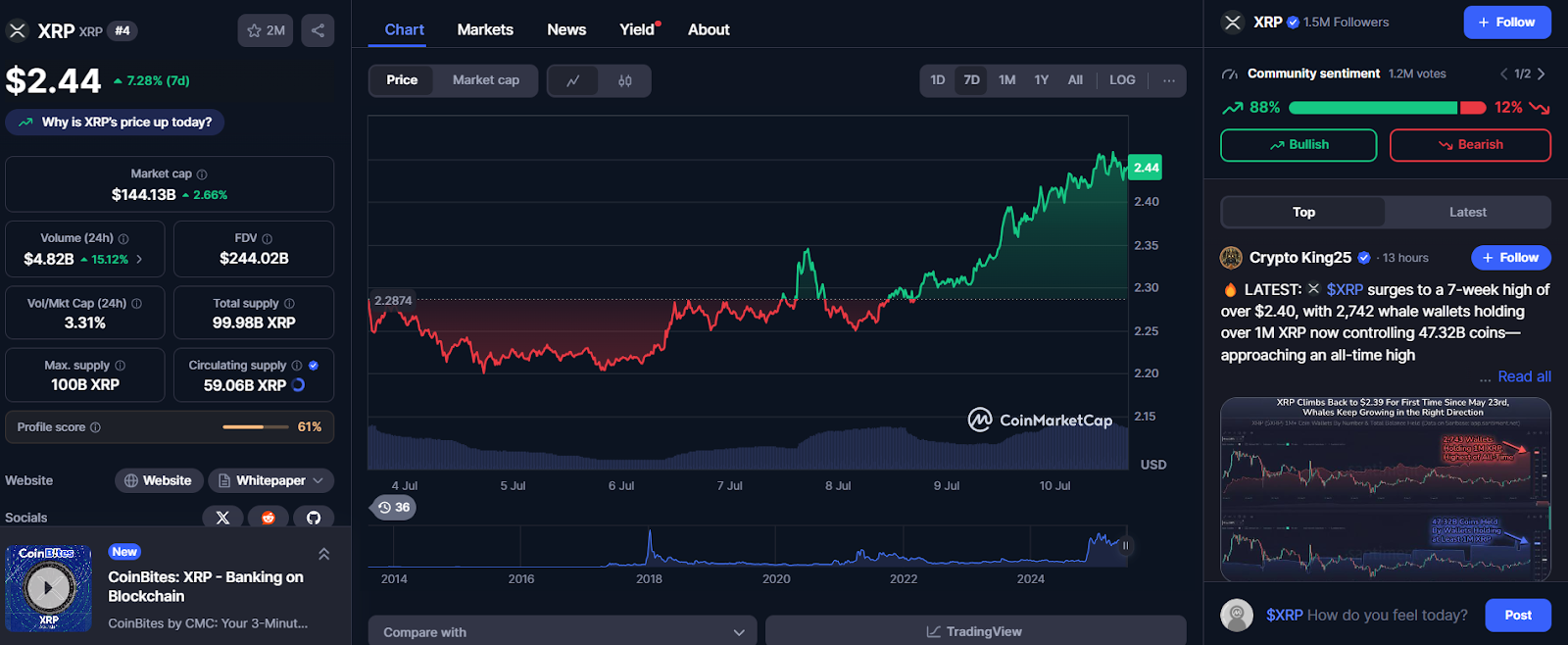1568x645 pixels.
Task: Open the Reddit social link
Action: (269, 518)
